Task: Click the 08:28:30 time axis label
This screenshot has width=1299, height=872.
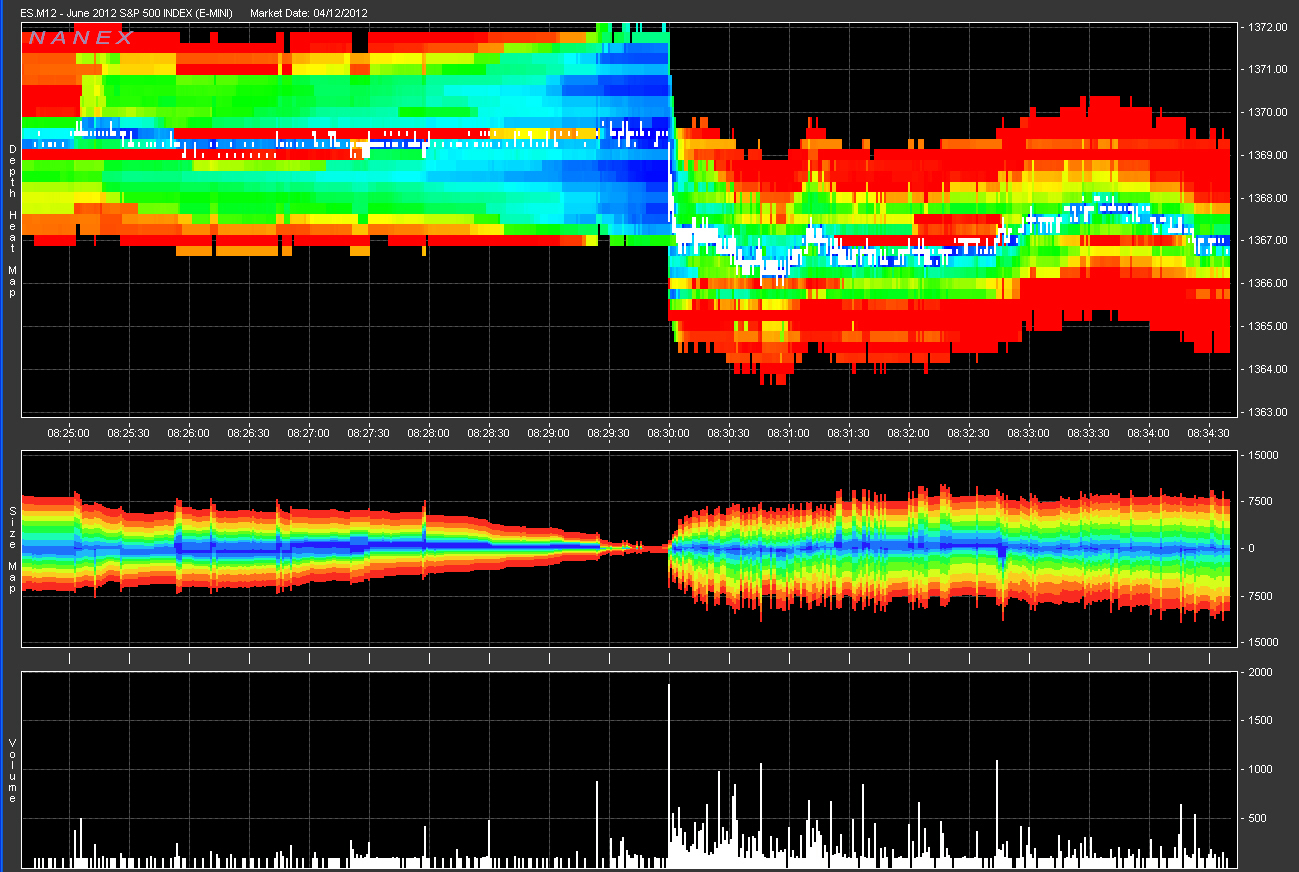Action: 489,433
